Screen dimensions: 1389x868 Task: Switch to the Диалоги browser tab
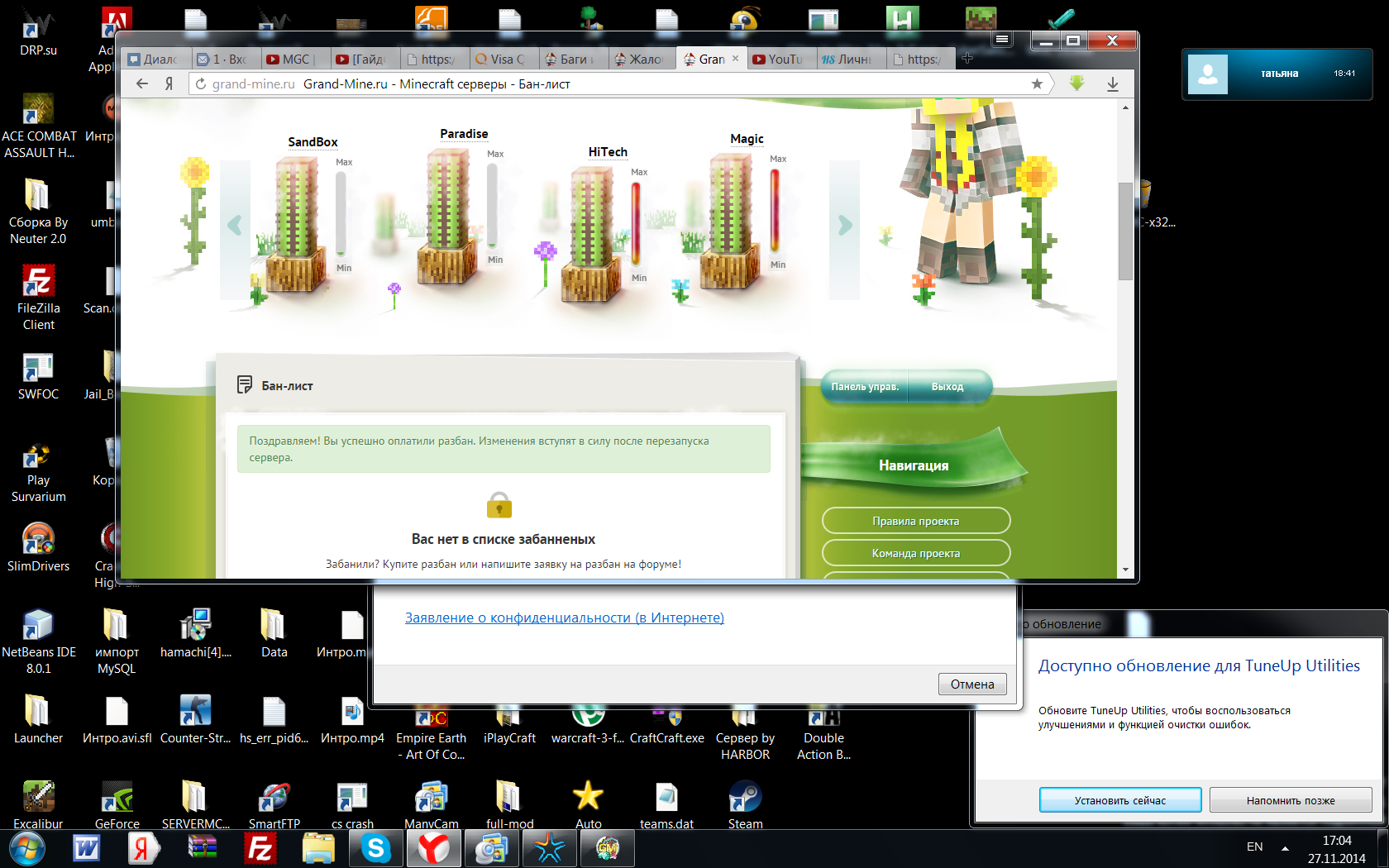tap(155, 59)
